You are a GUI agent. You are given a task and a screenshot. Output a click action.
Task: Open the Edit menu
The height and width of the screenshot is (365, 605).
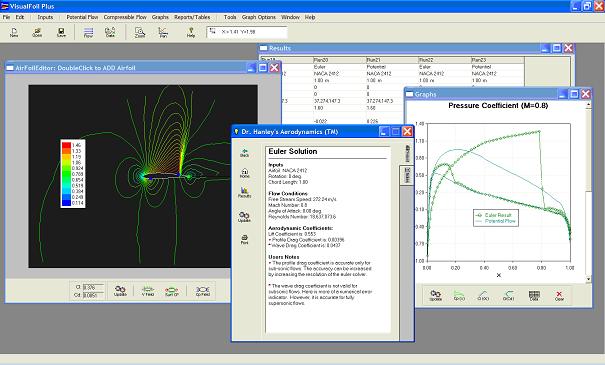tap(20, 17)
